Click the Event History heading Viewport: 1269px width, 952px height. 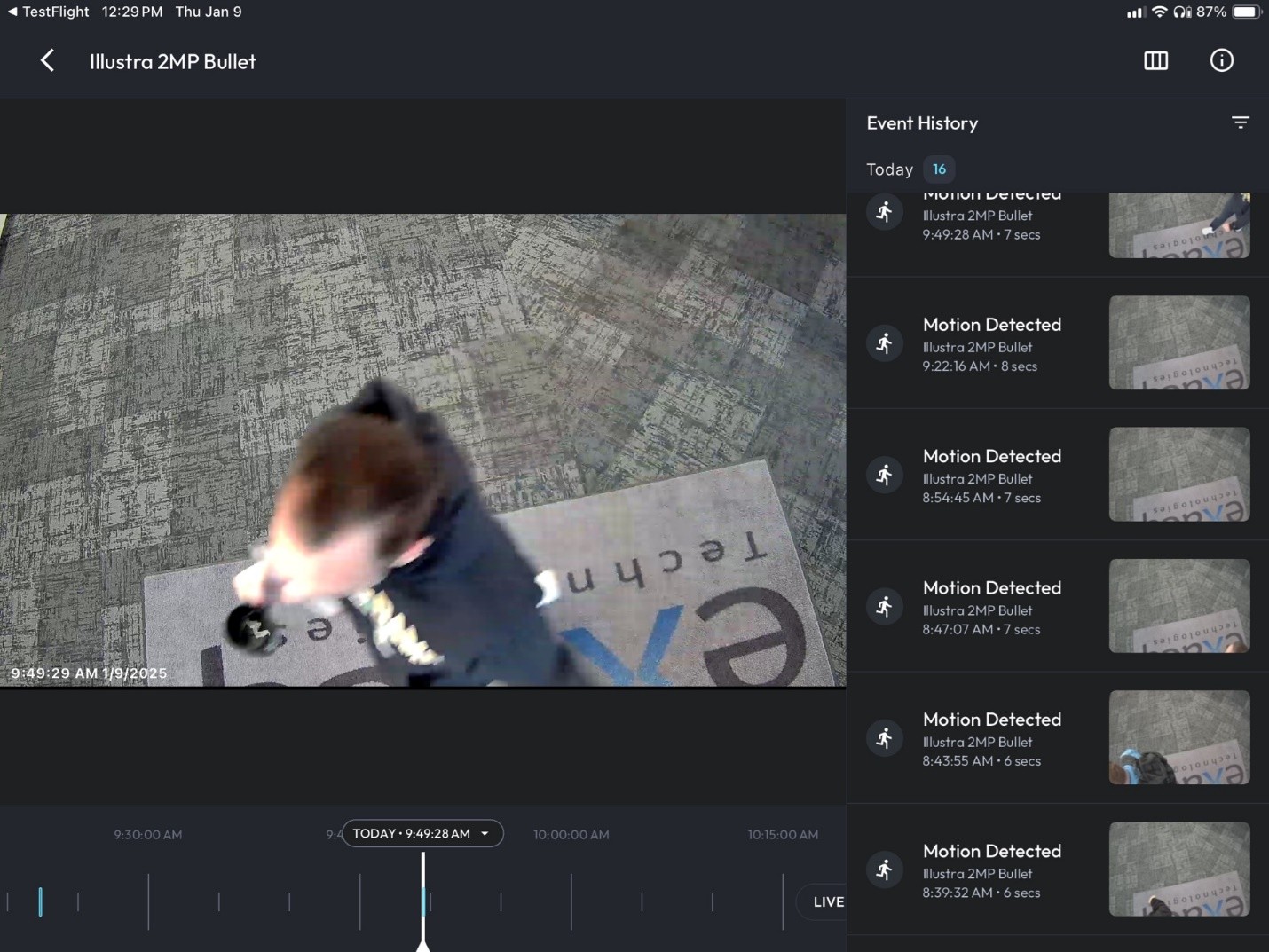tap(922, 123)
